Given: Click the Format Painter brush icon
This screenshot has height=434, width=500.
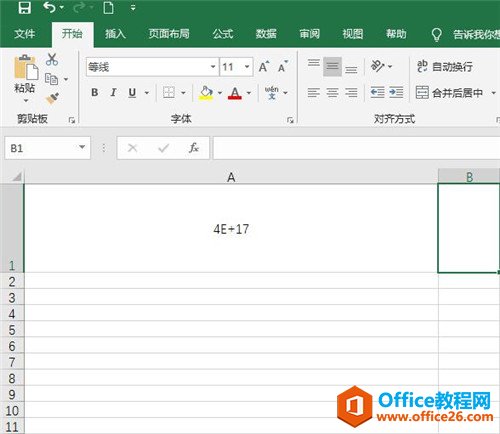Looking at the screenshot, I should click(52, 98).
